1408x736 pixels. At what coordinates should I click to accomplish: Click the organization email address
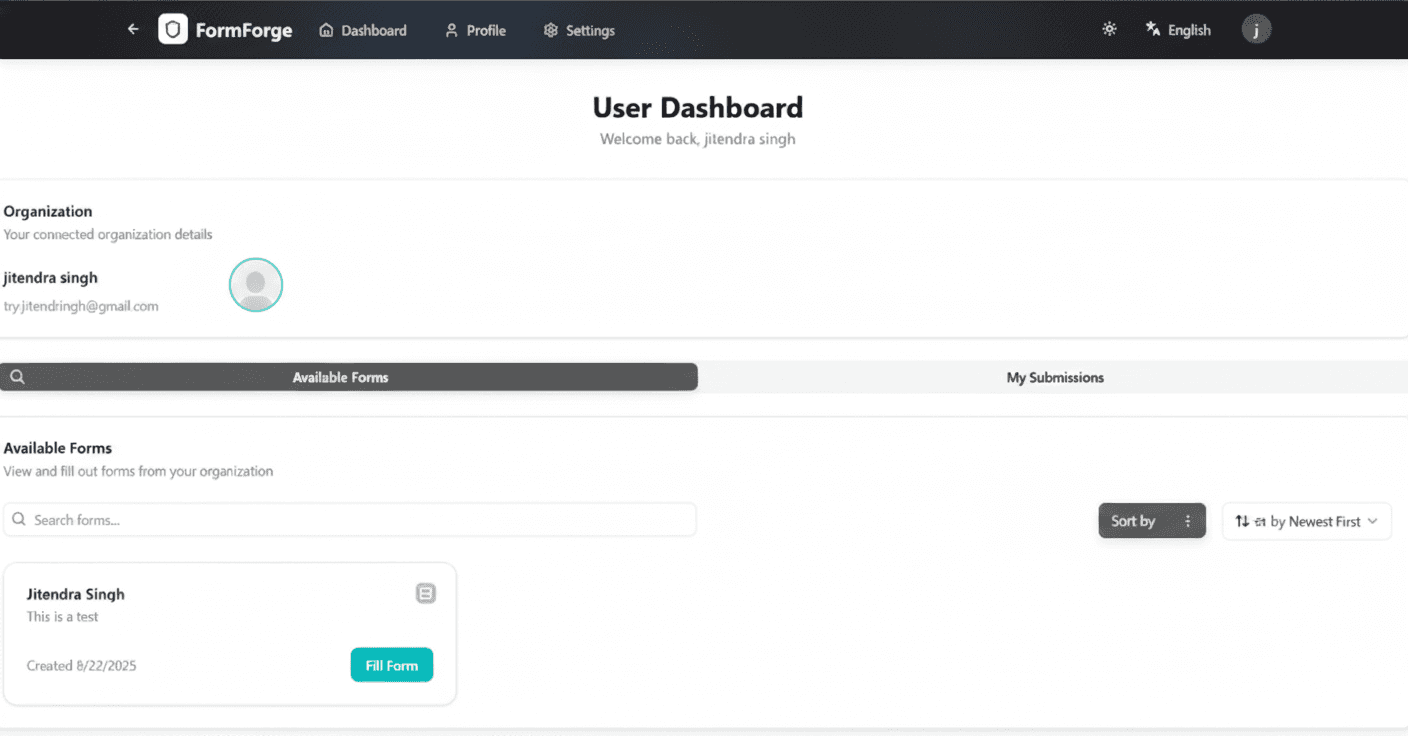81,306
